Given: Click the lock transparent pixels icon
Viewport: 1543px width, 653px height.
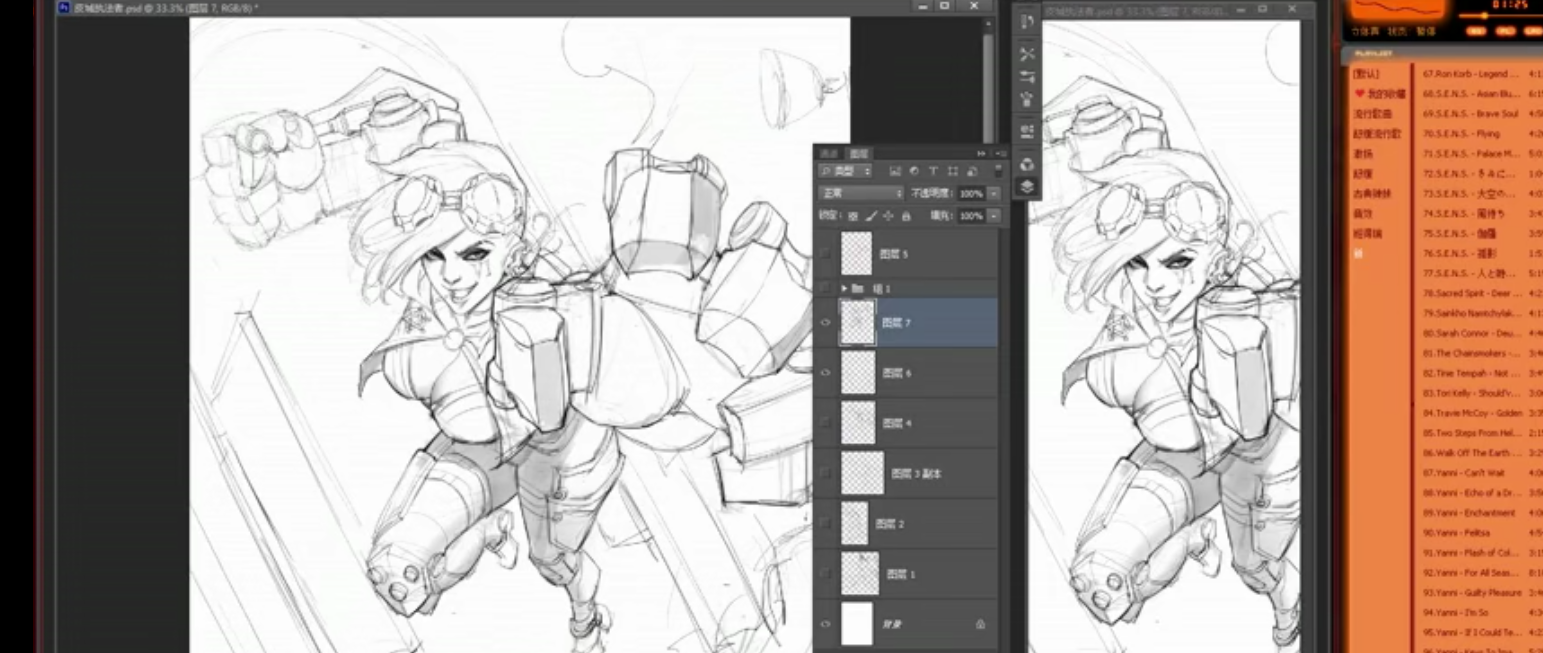Looking at the screenshot, I should click(853, 216).
